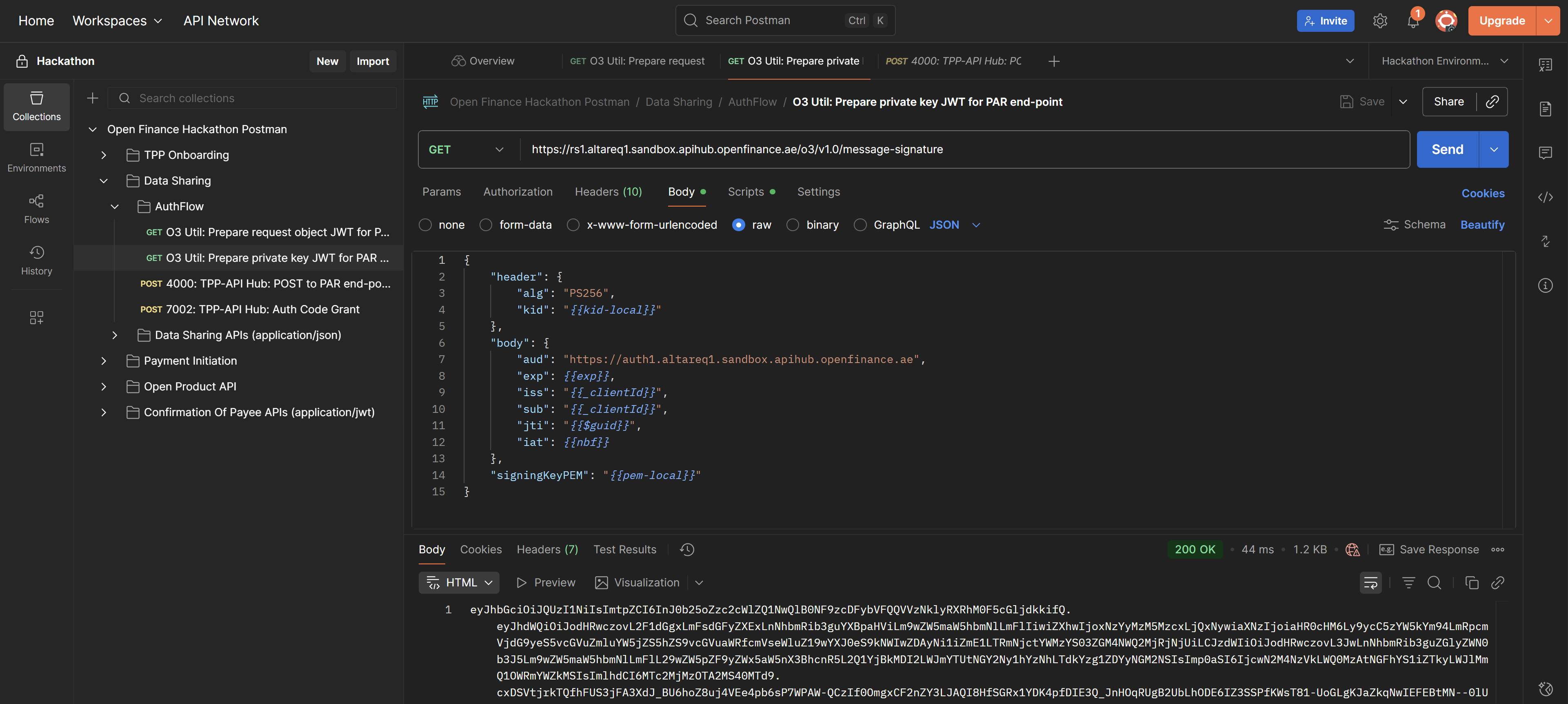This screenshot has height=704, width=1568.
Task: Open the History sidebar panel
Action: (x=36, y=260)
